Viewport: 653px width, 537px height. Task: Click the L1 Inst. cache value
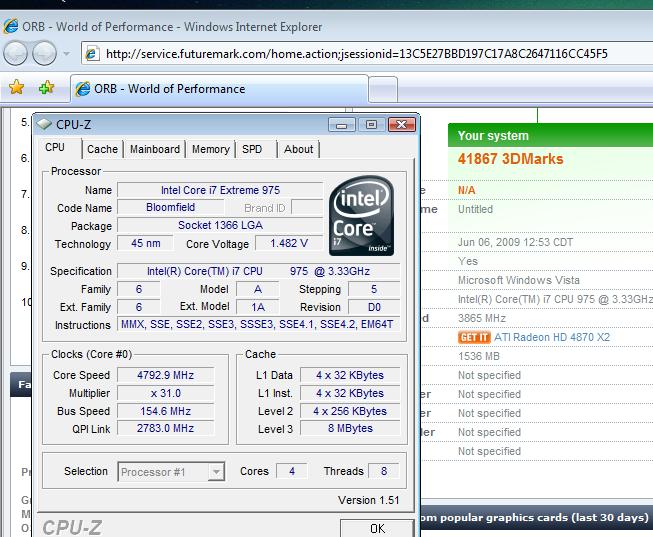click(x=350, y=393)
